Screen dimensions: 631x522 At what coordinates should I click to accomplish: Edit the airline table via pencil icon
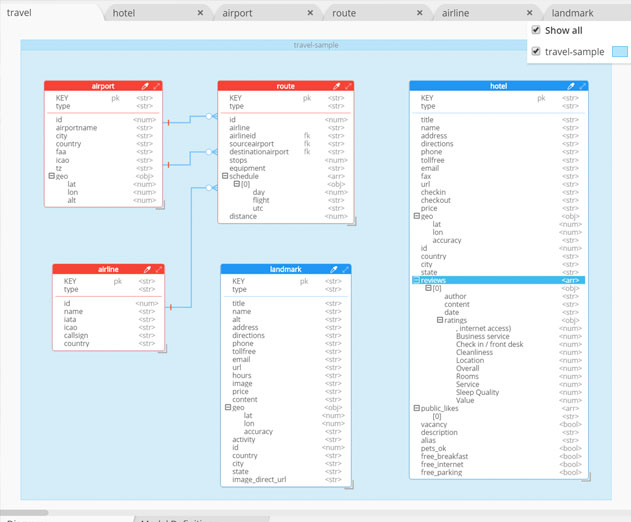click(x=147, y=269)
